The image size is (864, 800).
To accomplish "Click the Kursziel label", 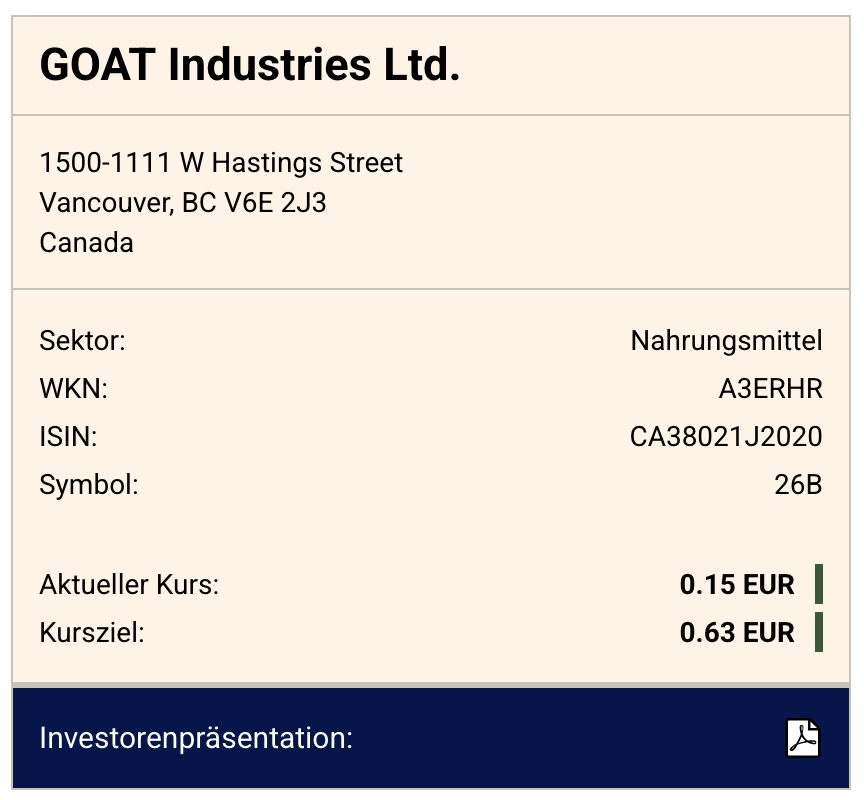I will (92, 633).
